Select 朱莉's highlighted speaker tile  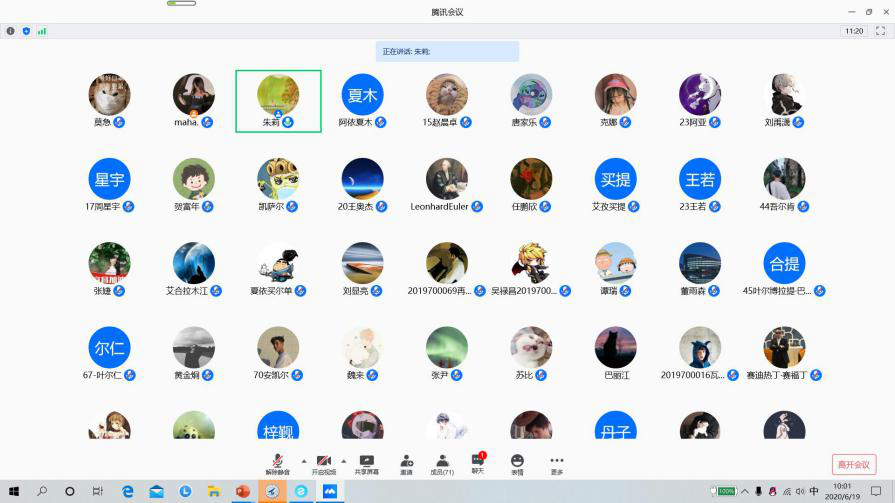pyautogui.click(x=278, y=101)
